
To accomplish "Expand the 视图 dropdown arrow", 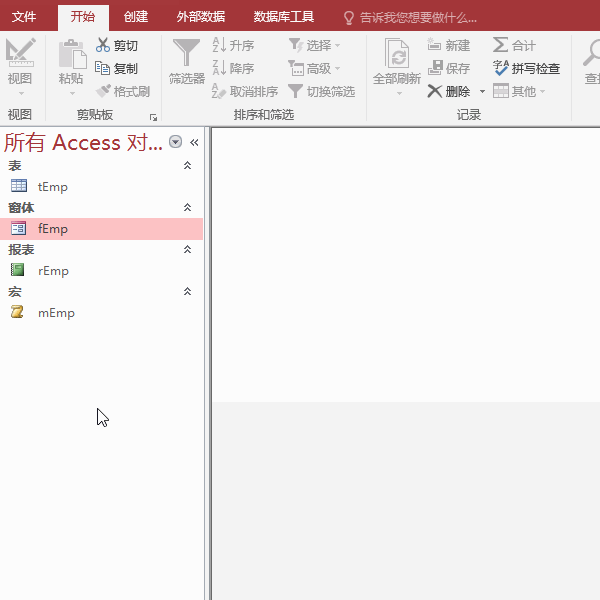I will 21,93.
